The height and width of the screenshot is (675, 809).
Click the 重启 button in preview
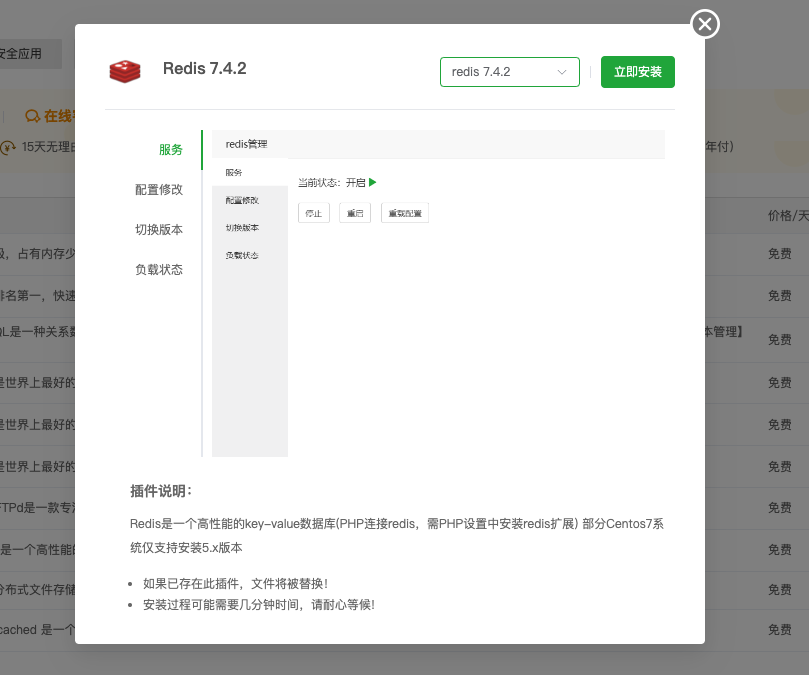point(355,213)
